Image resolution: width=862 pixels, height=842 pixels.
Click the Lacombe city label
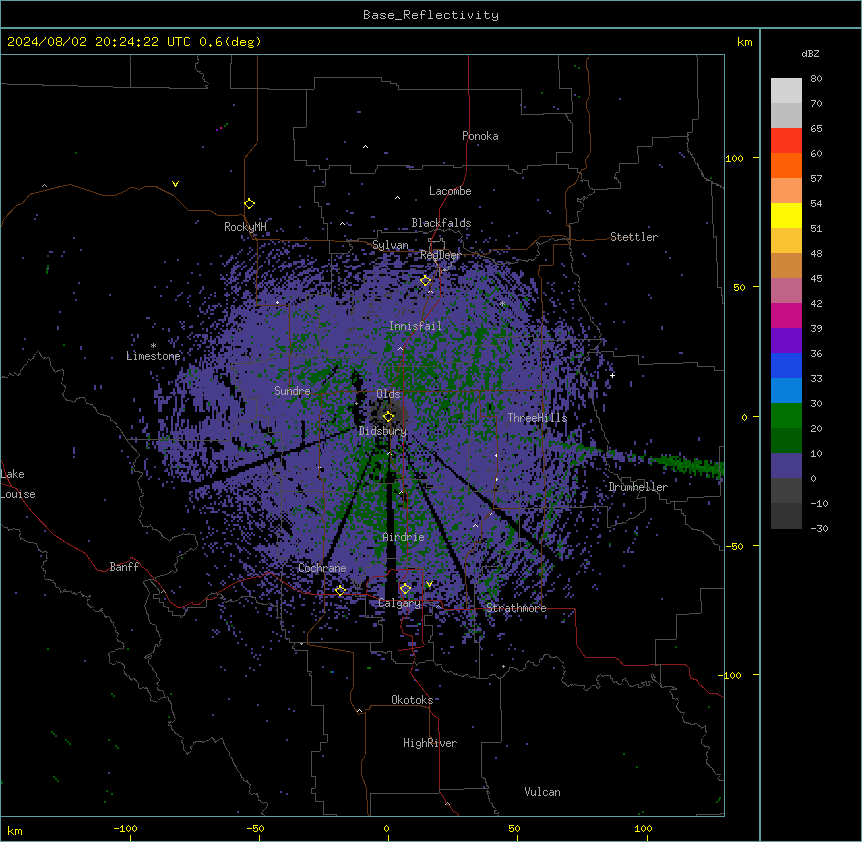tap(450, 191)
